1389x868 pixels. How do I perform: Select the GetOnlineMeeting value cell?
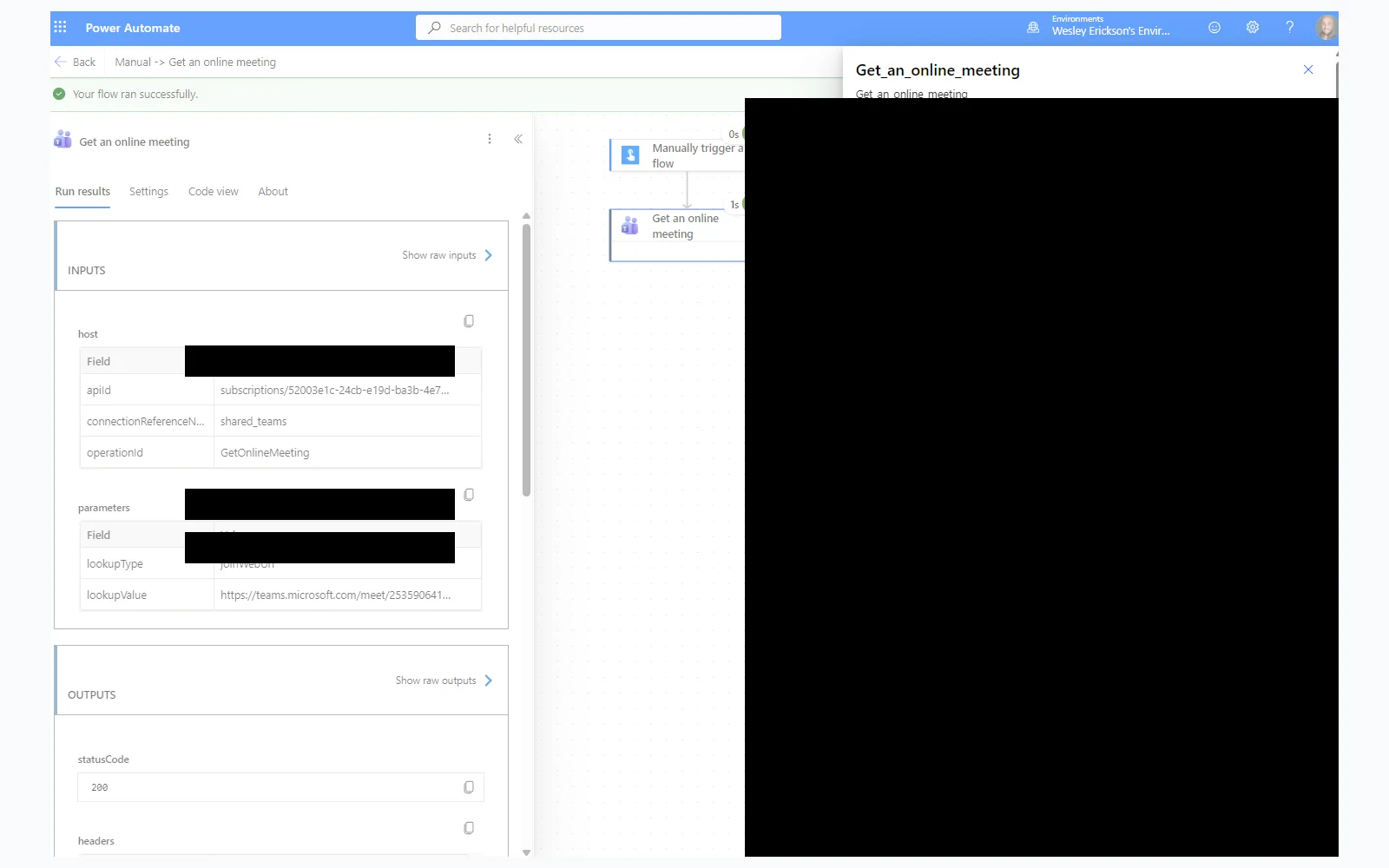(x=347, y=453)
